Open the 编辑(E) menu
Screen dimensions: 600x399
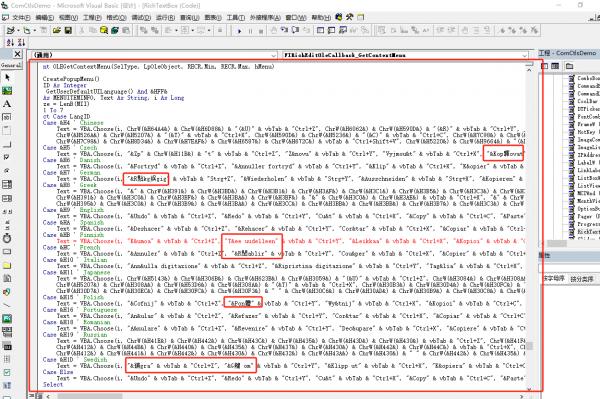(x=45, y=18)
